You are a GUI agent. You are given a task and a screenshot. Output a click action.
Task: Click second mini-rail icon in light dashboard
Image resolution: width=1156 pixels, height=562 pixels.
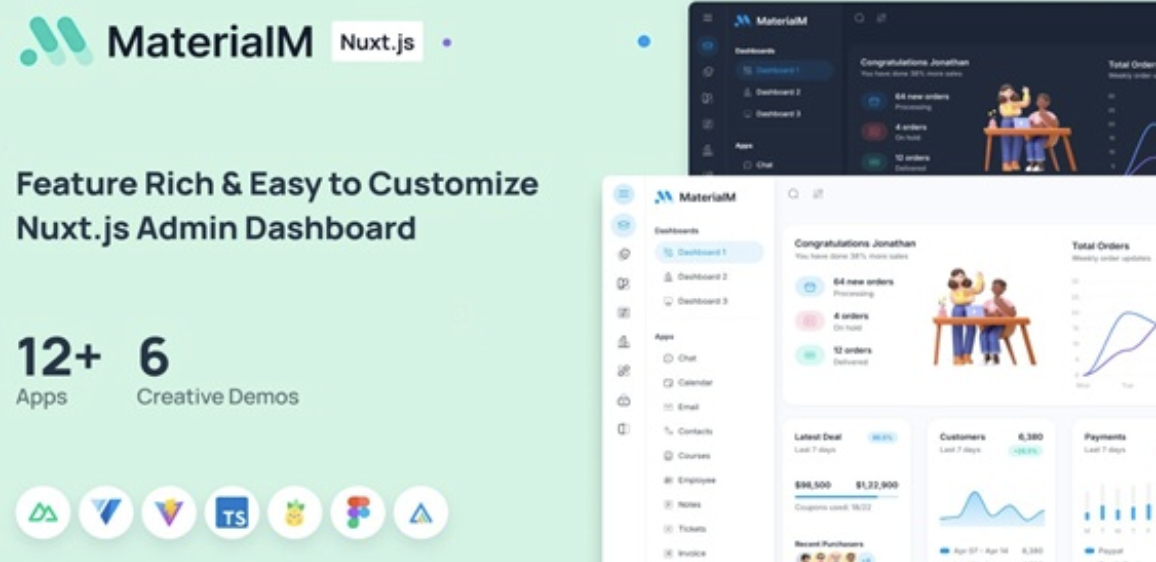[624, 254]
